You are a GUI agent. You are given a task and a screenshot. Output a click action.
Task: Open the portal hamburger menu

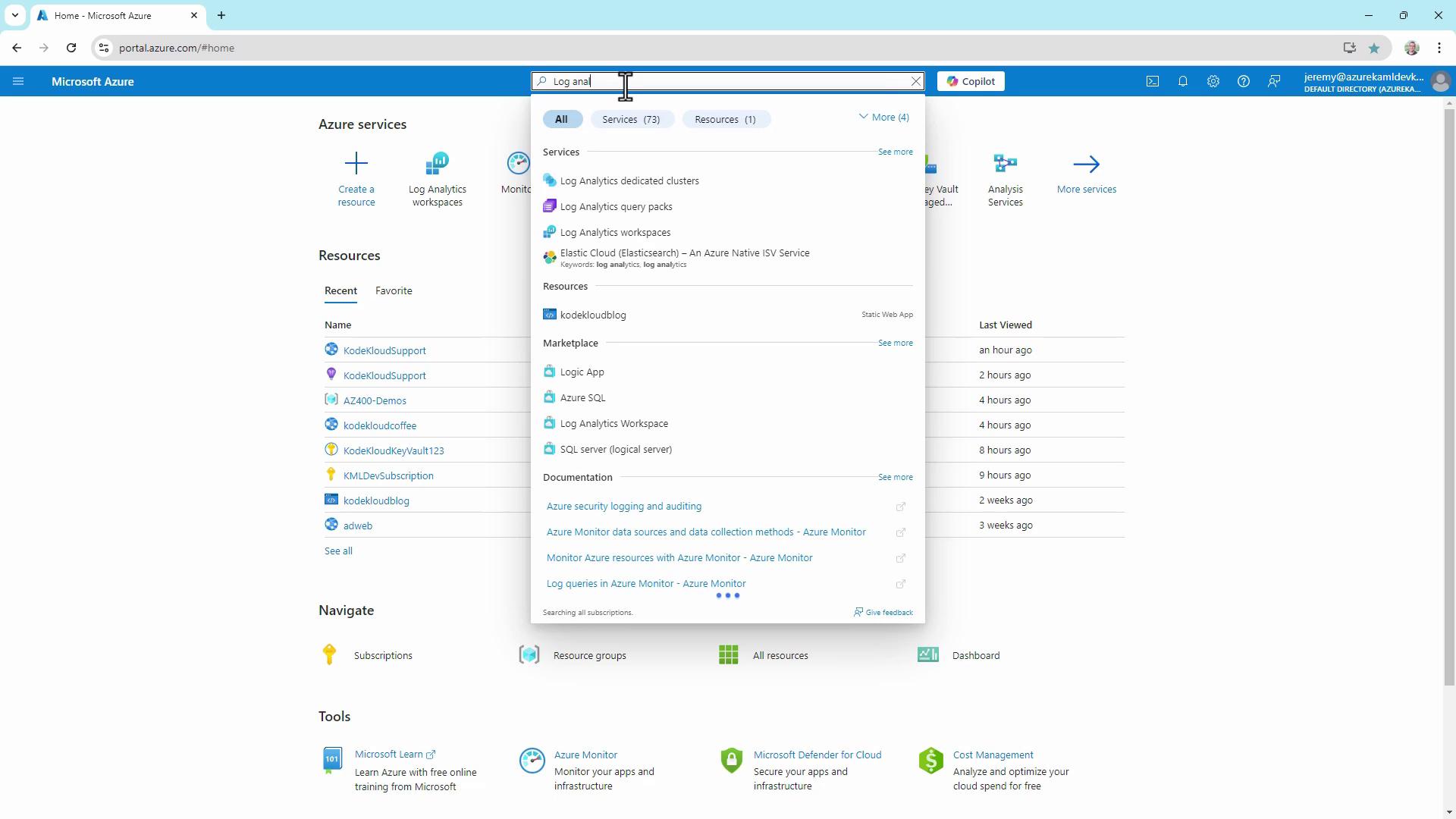[x=18, y=81]
